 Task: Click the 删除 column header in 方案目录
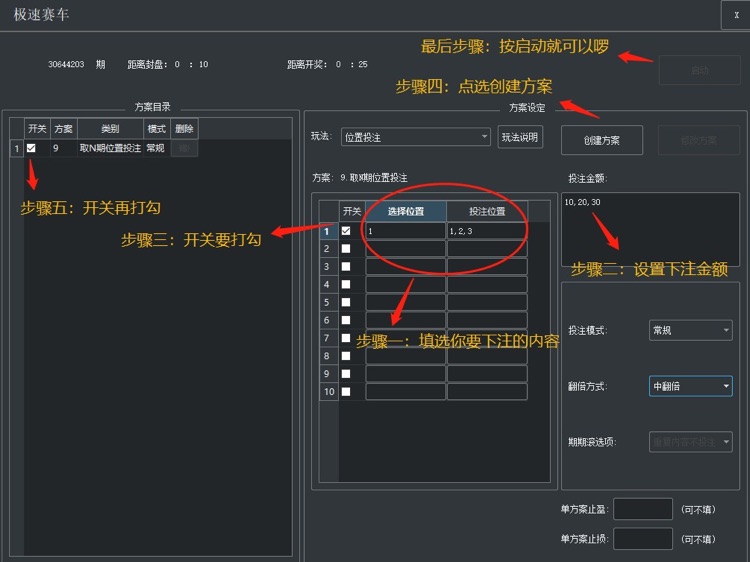click(184, 129)
